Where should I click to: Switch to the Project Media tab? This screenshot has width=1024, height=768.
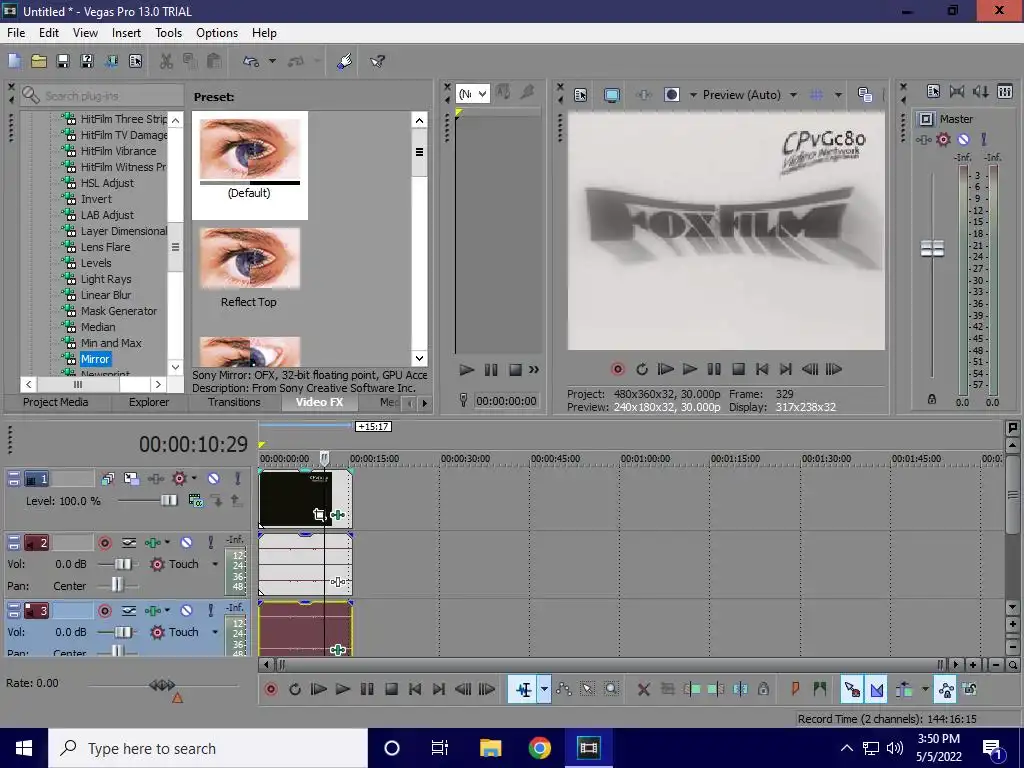point(56,402)
